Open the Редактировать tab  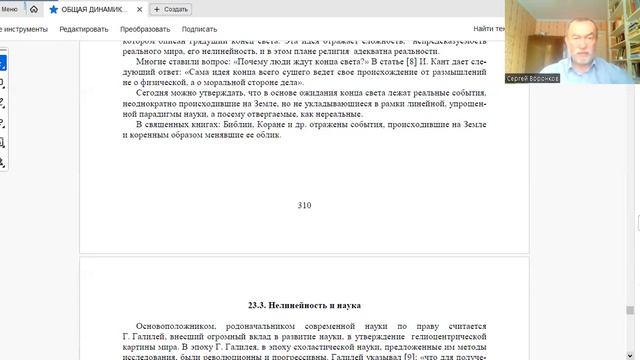click(x=84, y=29)
